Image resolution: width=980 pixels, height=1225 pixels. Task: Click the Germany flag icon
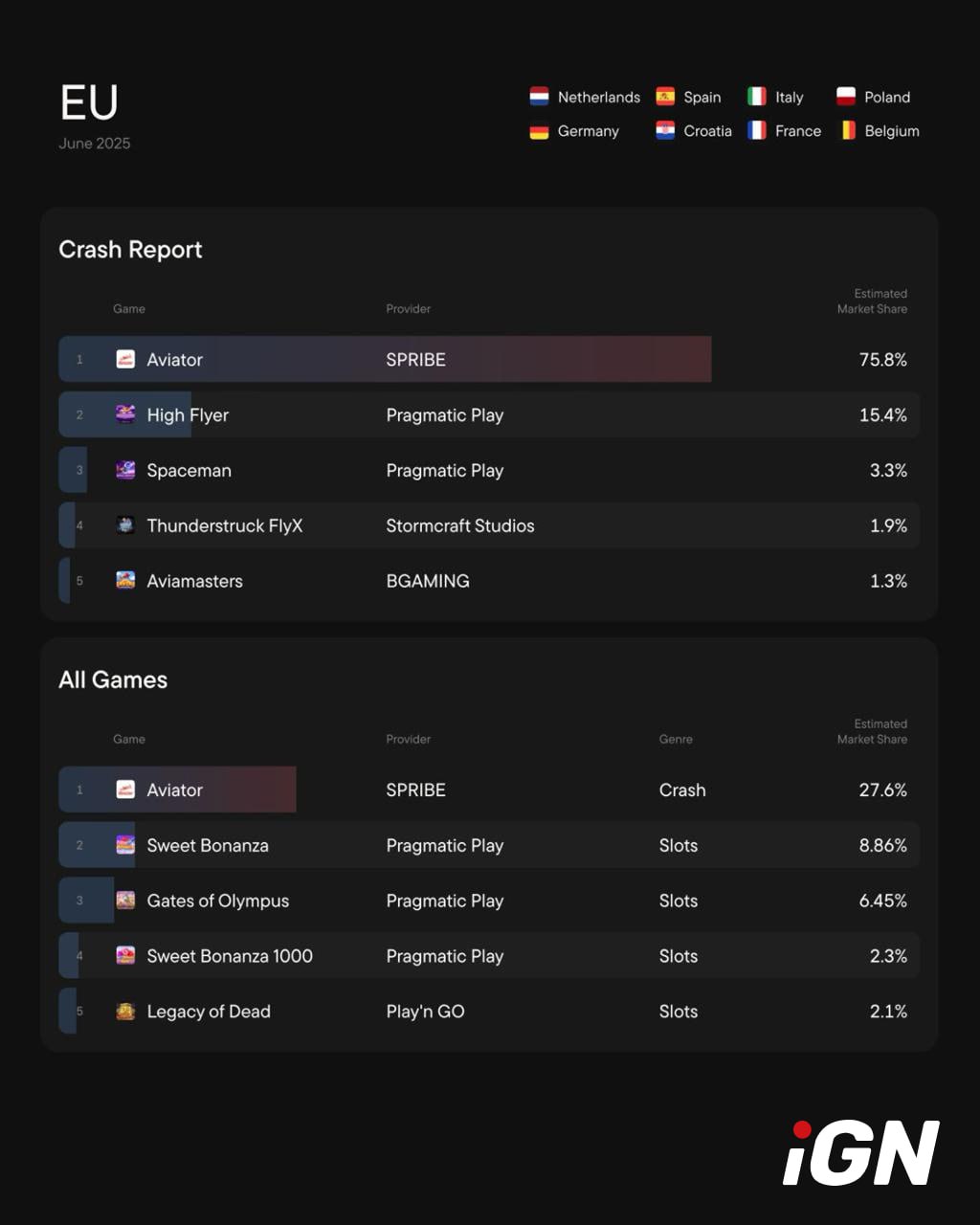(x=539, y=131)
